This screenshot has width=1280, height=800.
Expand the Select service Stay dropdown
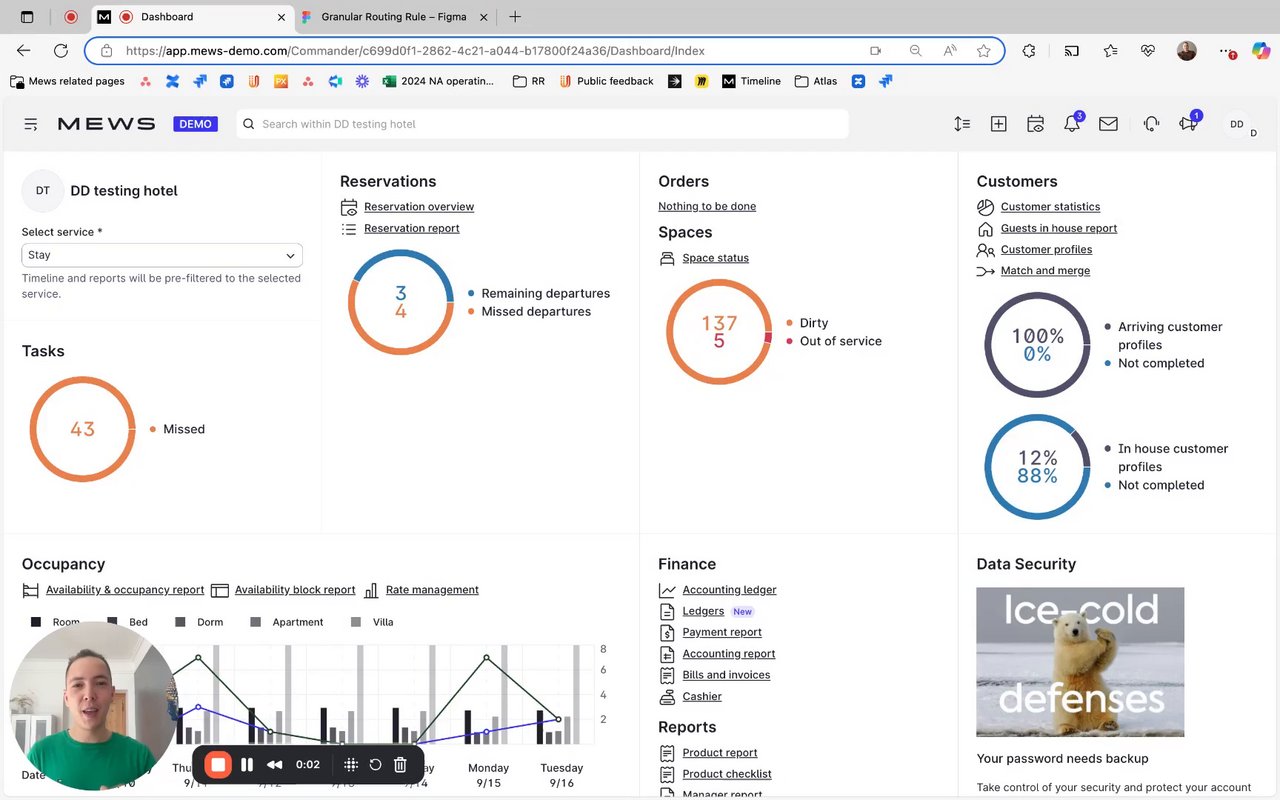coord(162,255)
